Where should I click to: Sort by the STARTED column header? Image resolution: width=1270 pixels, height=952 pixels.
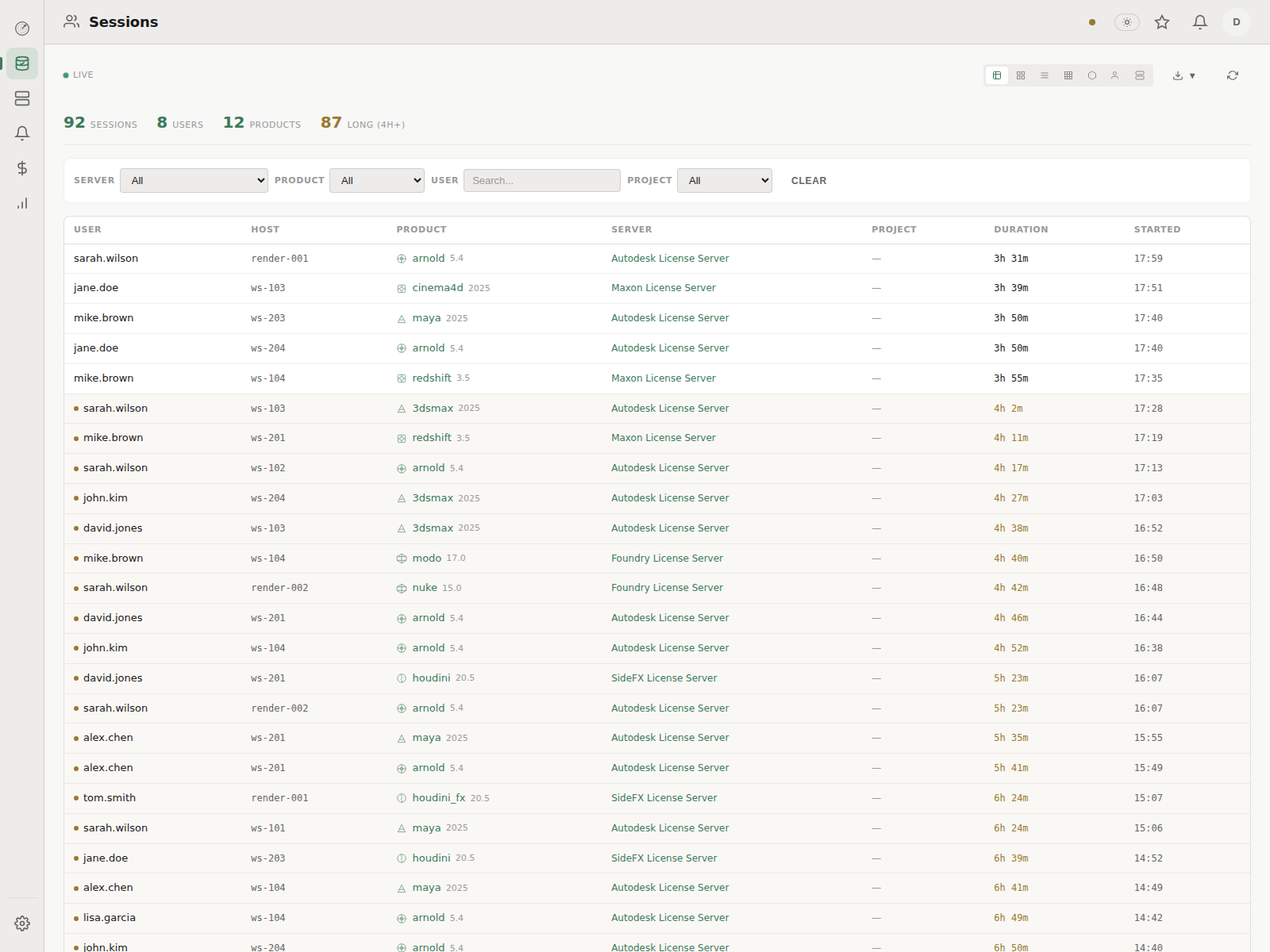pyautogui.click(x=1157, y=229)
